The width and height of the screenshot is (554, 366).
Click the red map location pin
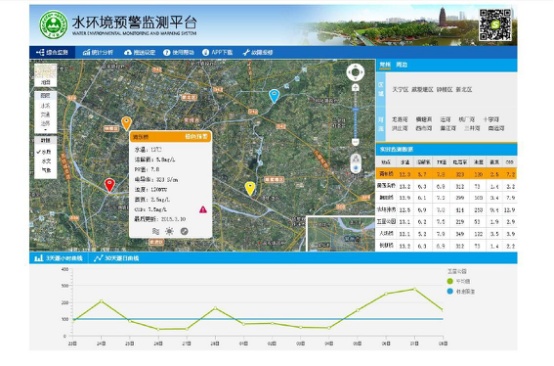(x=110, y=185)
